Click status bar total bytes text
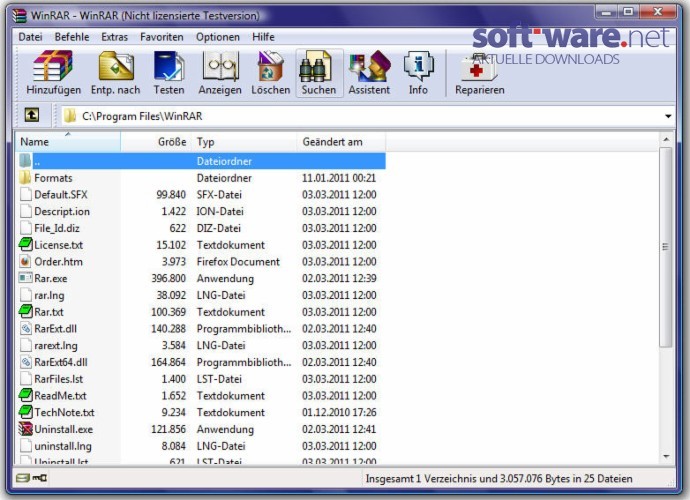 click(x=499, y=478)
